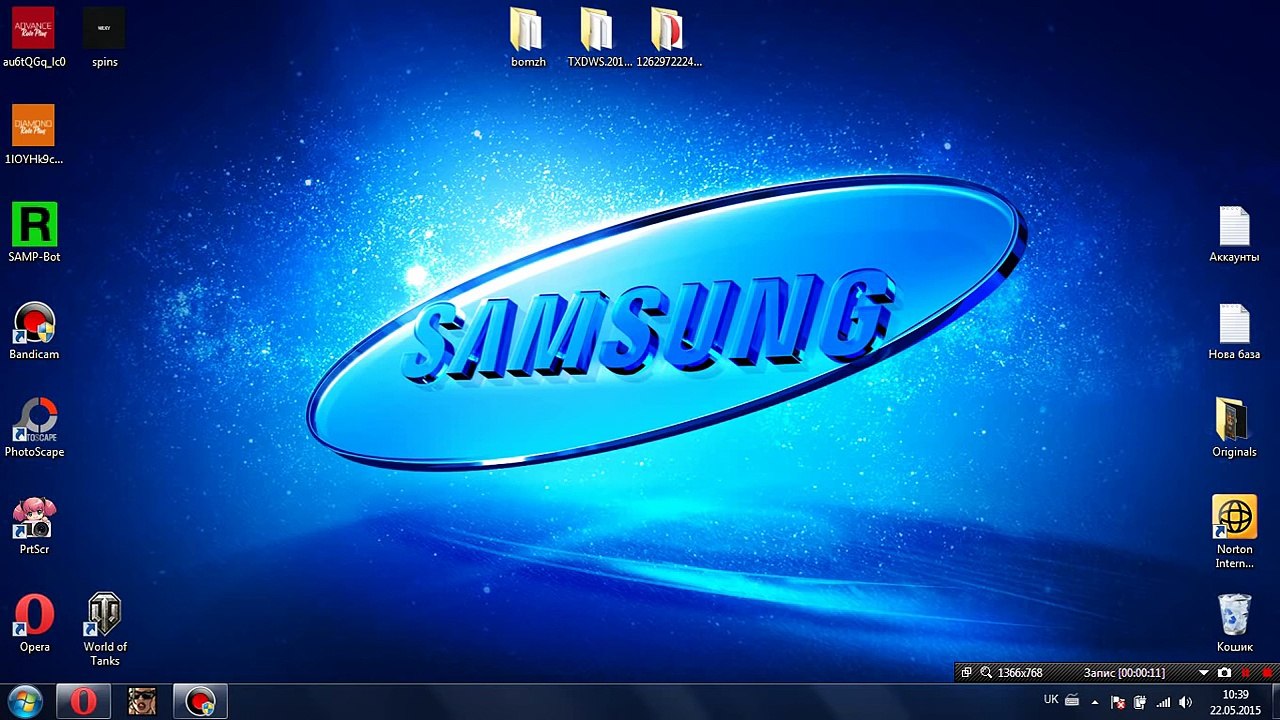Image resolution: width=1280 pixels, height=720 pixels.
Task: Expand the Bandicam recording bar dropdown arrow
Action: 1204,673
